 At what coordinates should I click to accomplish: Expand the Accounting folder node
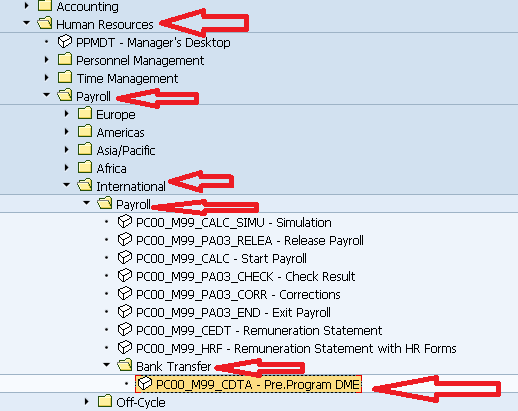click(x=26, y=5)
